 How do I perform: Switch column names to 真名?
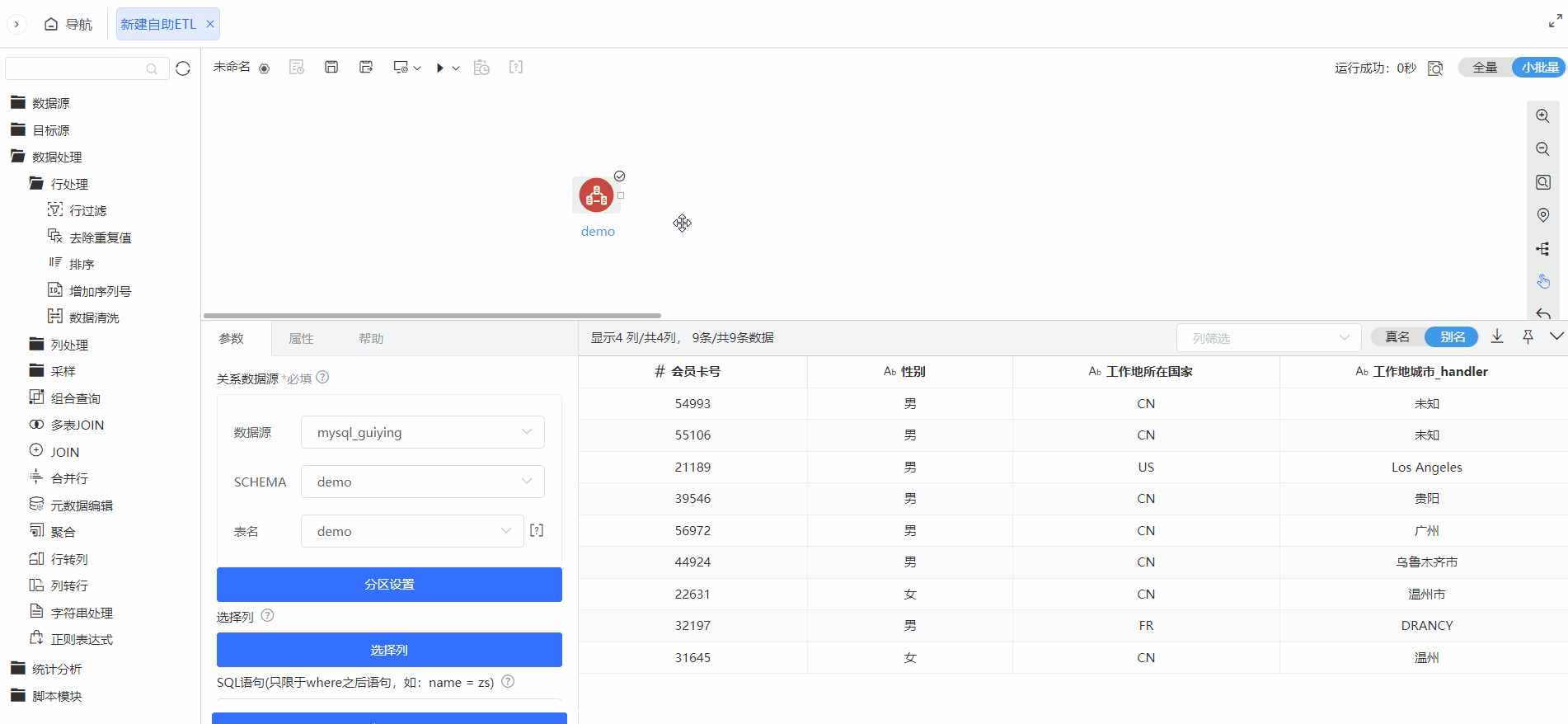(x=1397, y=337)
